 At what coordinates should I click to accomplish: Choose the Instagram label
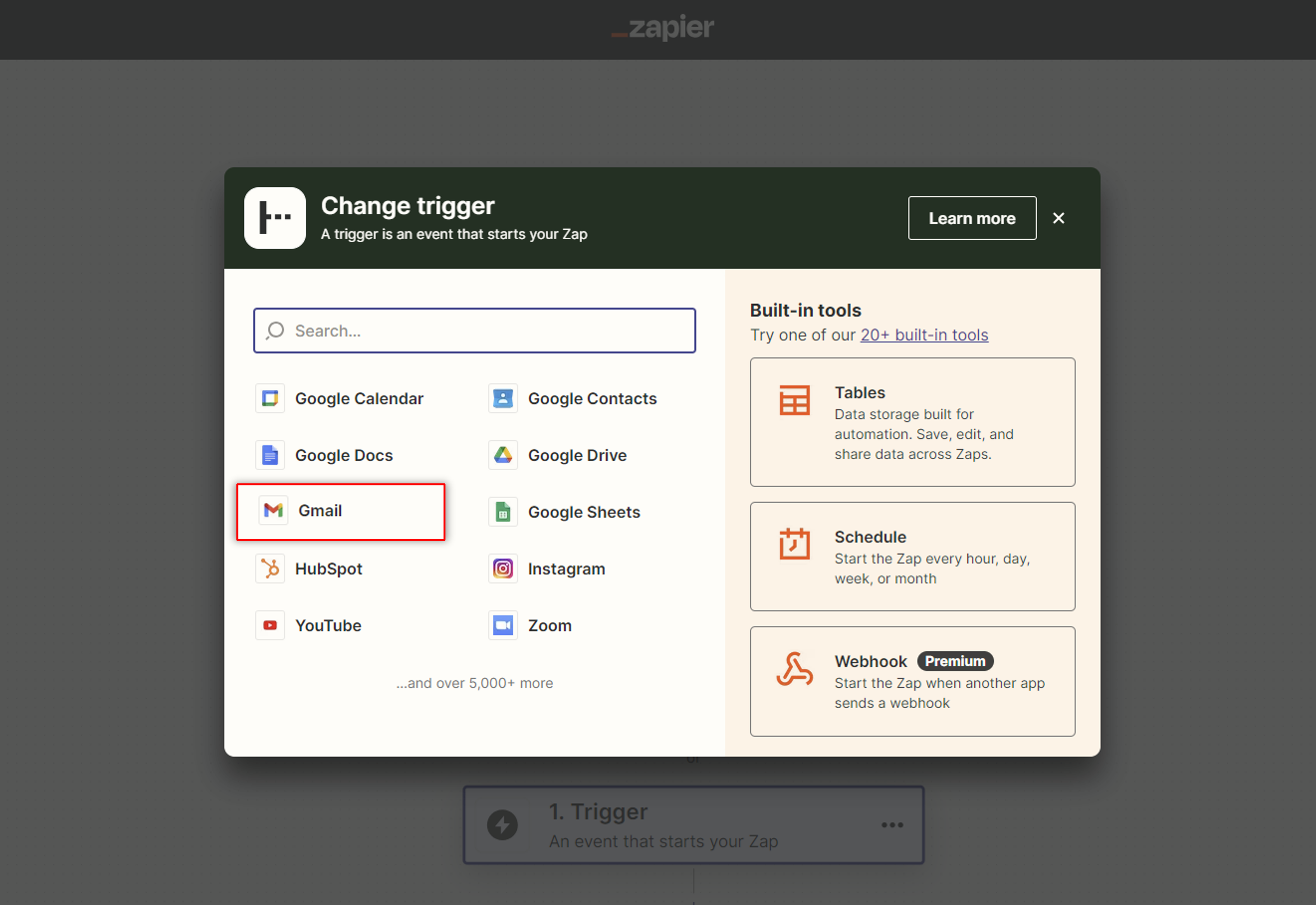(567, 569)
